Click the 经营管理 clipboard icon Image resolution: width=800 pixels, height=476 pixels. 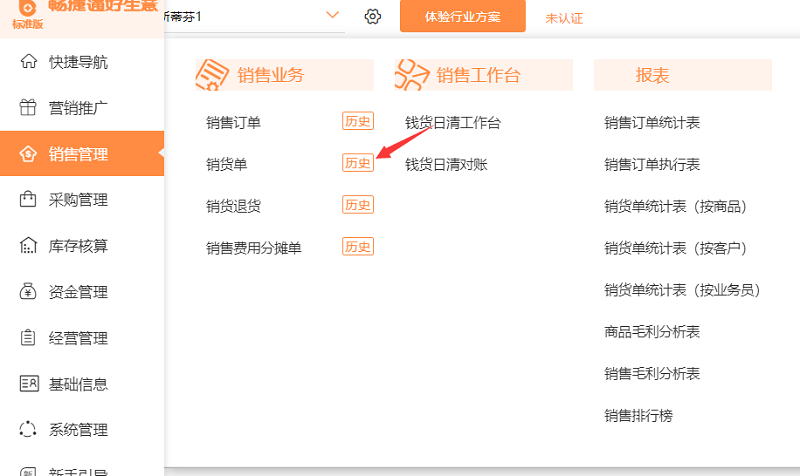point(28,337)
